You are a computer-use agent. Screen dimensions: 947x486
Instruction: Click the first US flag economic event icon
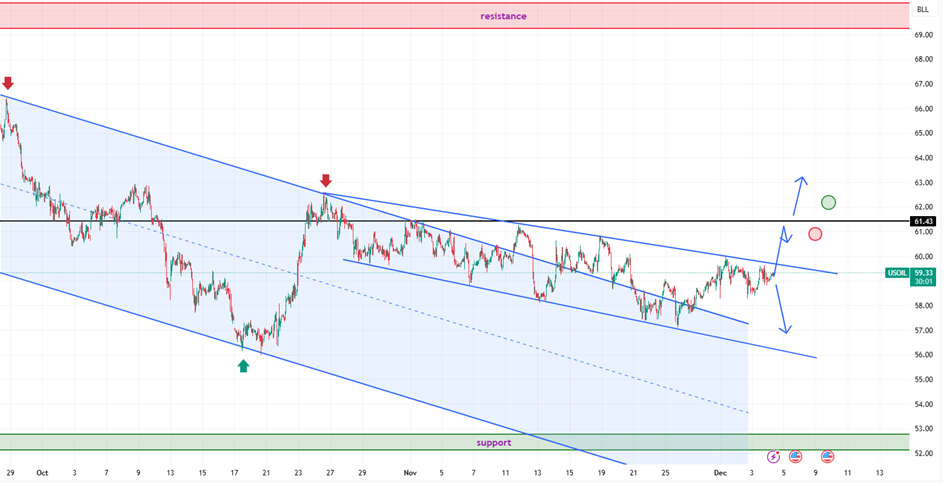click(x=796, y=456)
